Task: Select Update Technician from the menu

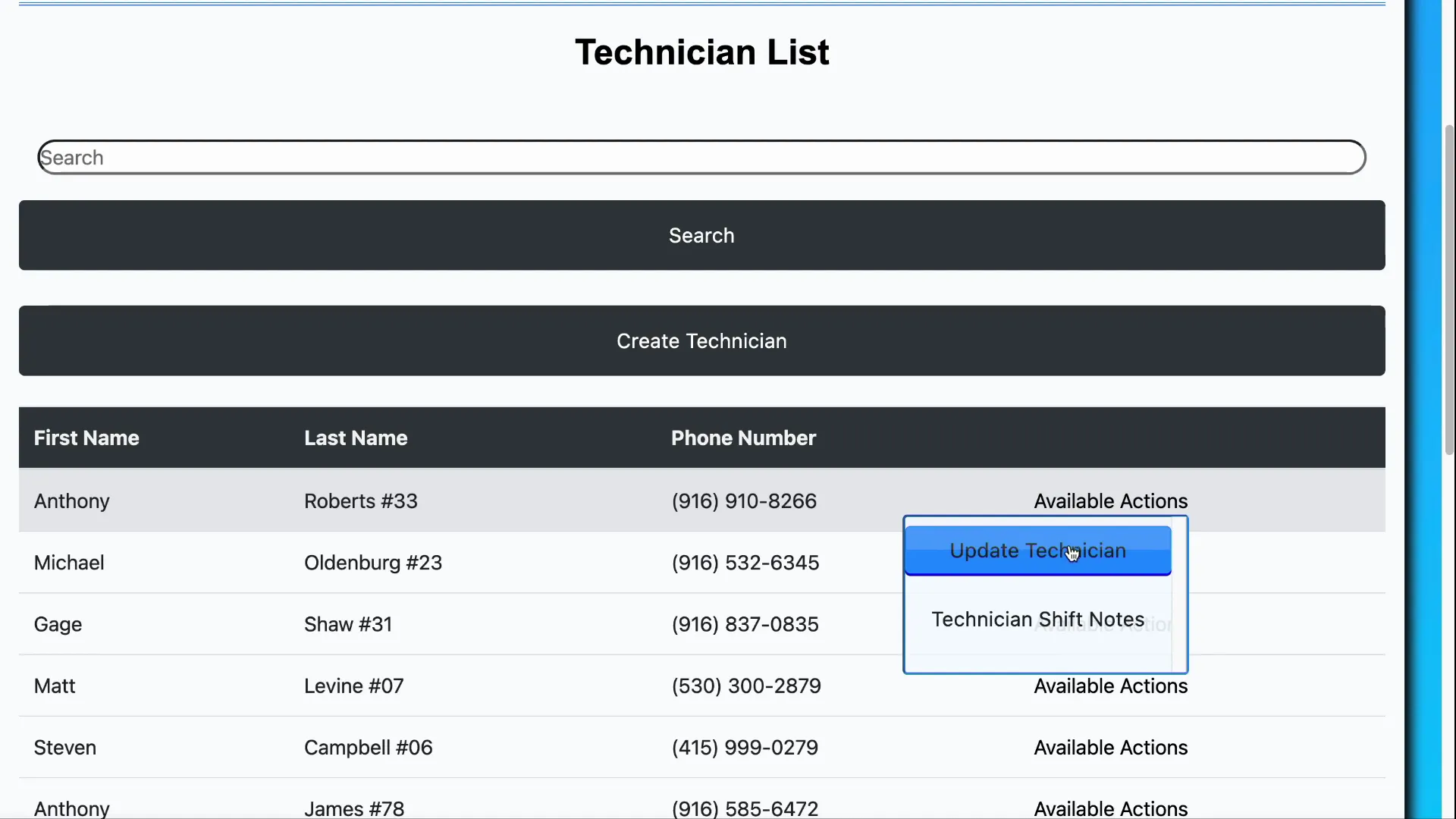Action: [1037, 551]
